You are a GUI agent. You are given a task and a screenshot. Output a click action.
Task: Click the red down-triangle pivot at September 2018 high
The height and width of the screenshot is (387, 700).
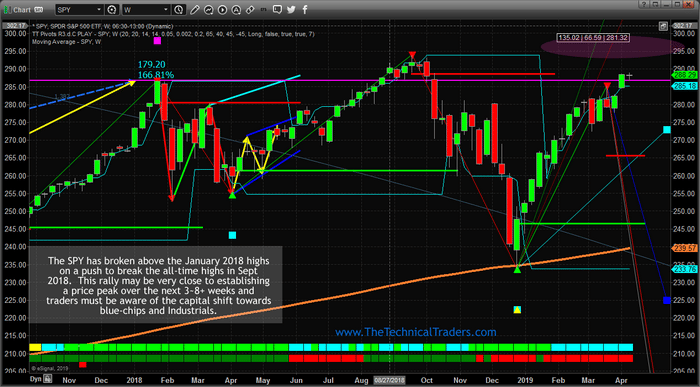coord(412,55)
